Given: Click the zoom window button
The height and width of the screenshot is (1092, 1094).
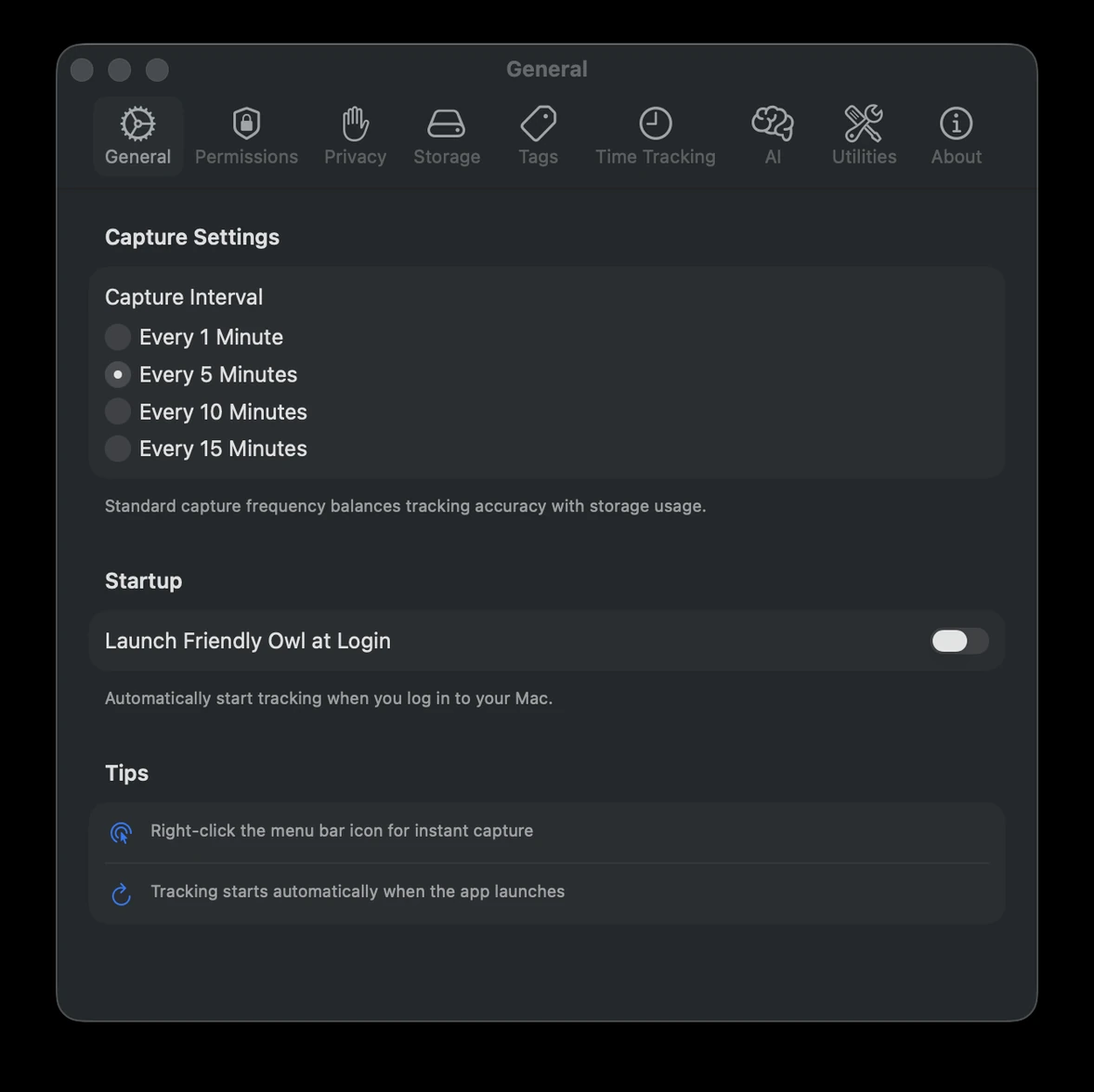Looking at the screenshot, I should tap(157, 70).
